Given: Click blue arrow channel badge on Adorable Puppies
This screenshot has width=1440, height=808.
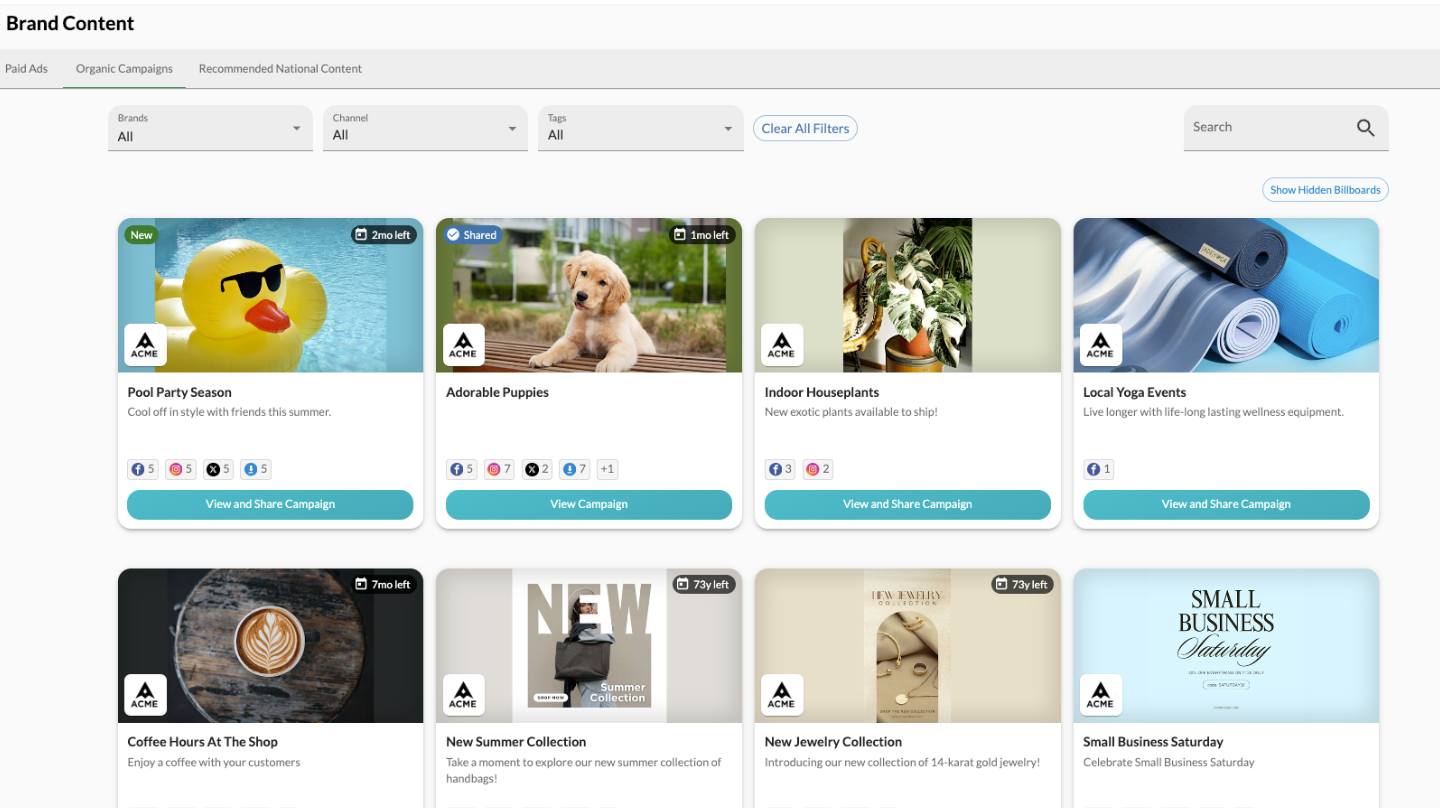Looking at the screenshot, I should (x=575, y=469).
